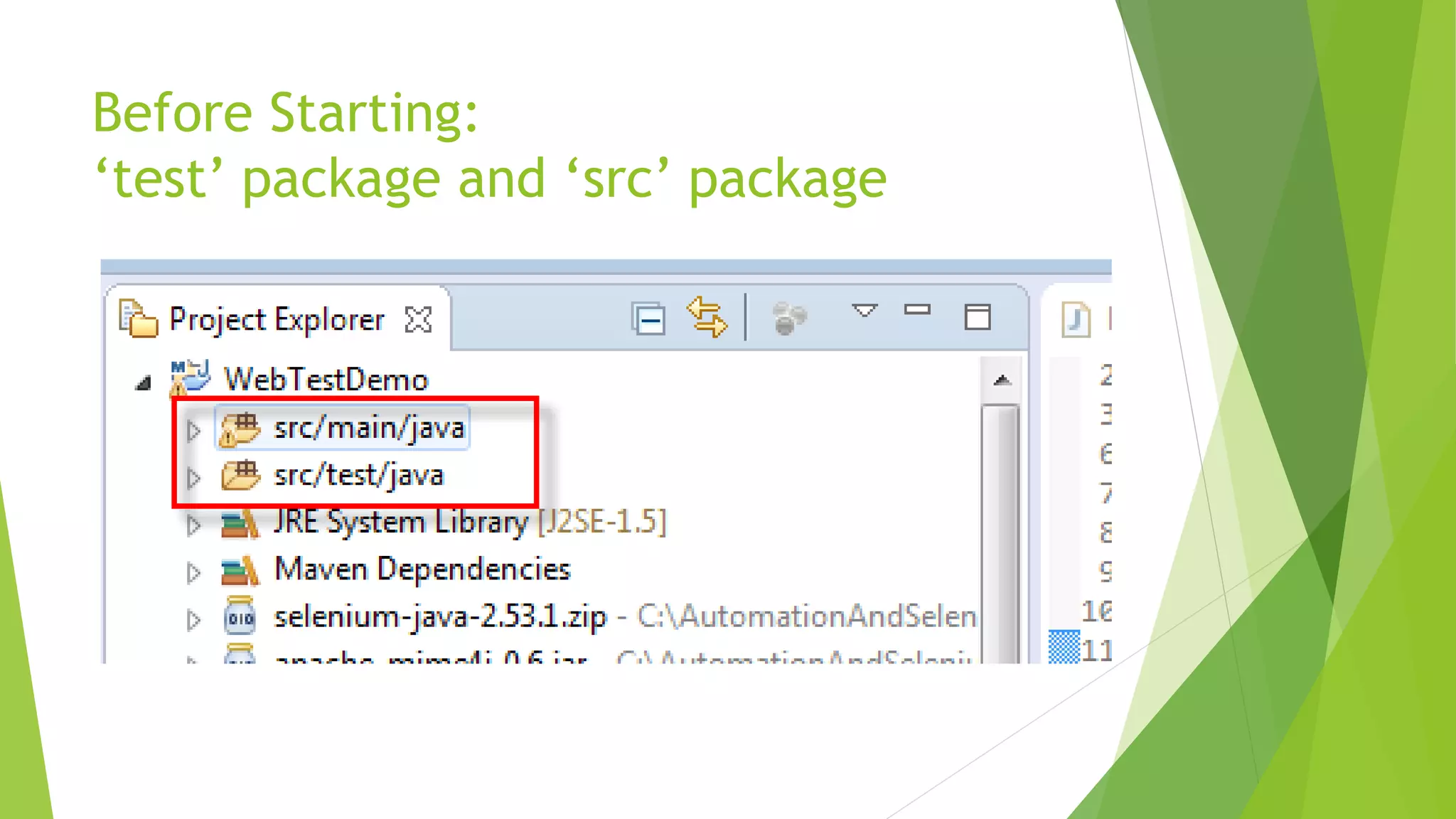
Task: Close the Project Explorer tab with X
Action: pyautogui.click(x=418, y=320)
